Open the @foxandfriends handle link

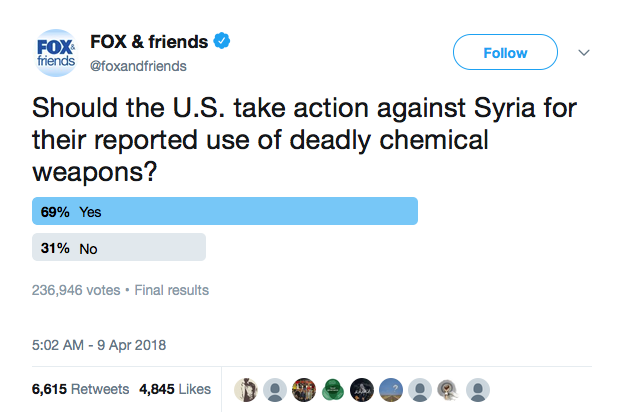[138, 66]
